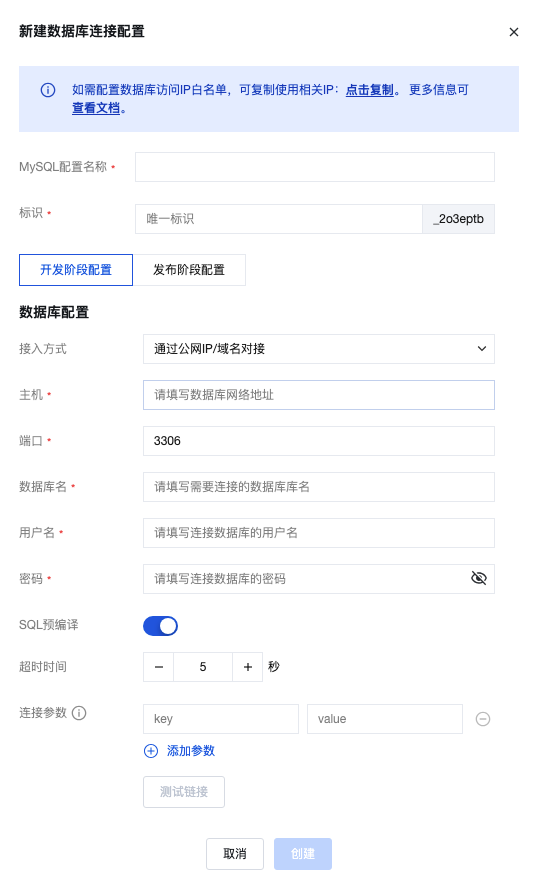
Task: Click the 点击复制 link
Action: [369, 90]
